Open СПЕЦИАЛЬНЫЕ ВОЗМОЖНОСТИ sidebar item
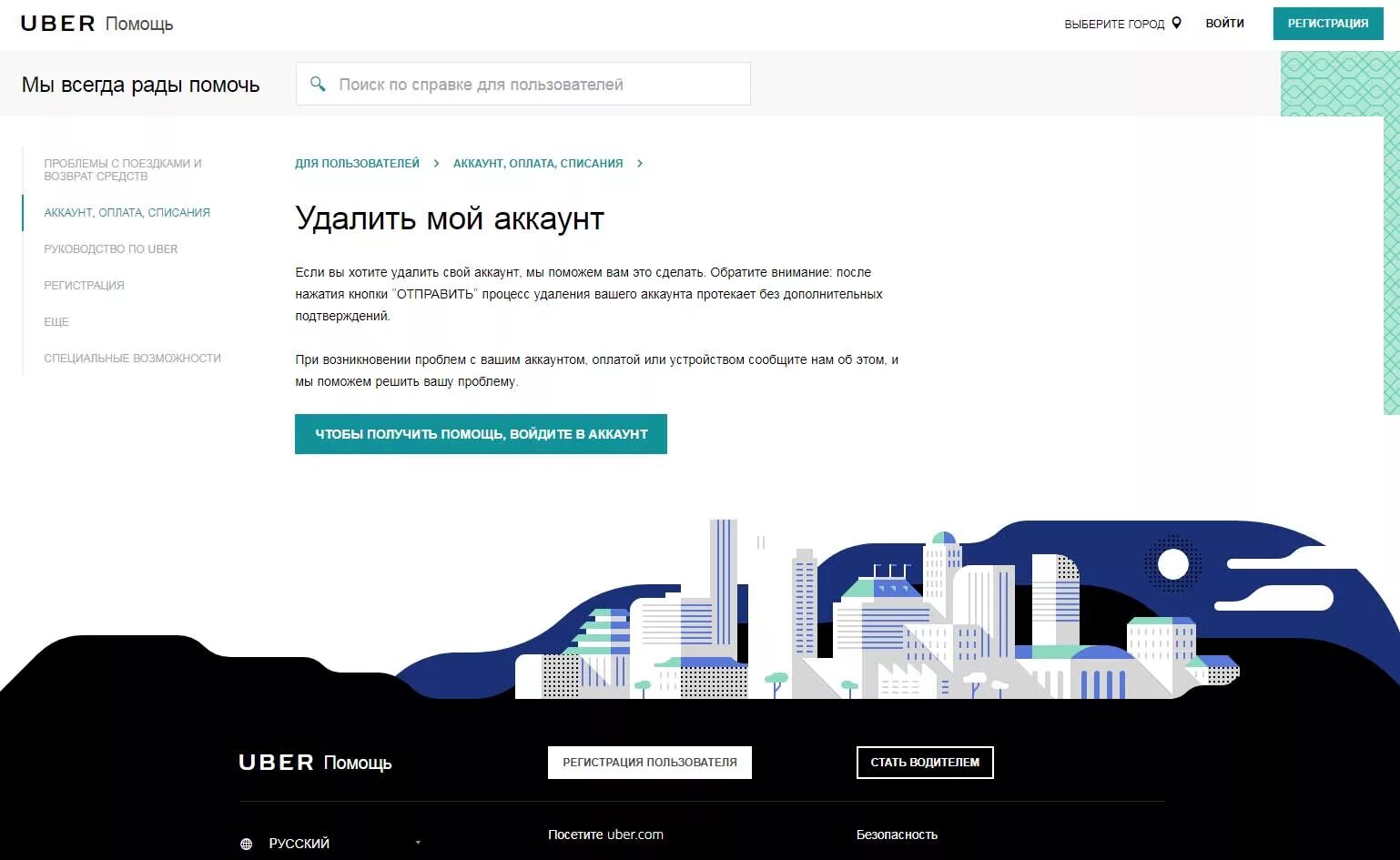This screenshot has width=1400, height=860. [133, 358]
